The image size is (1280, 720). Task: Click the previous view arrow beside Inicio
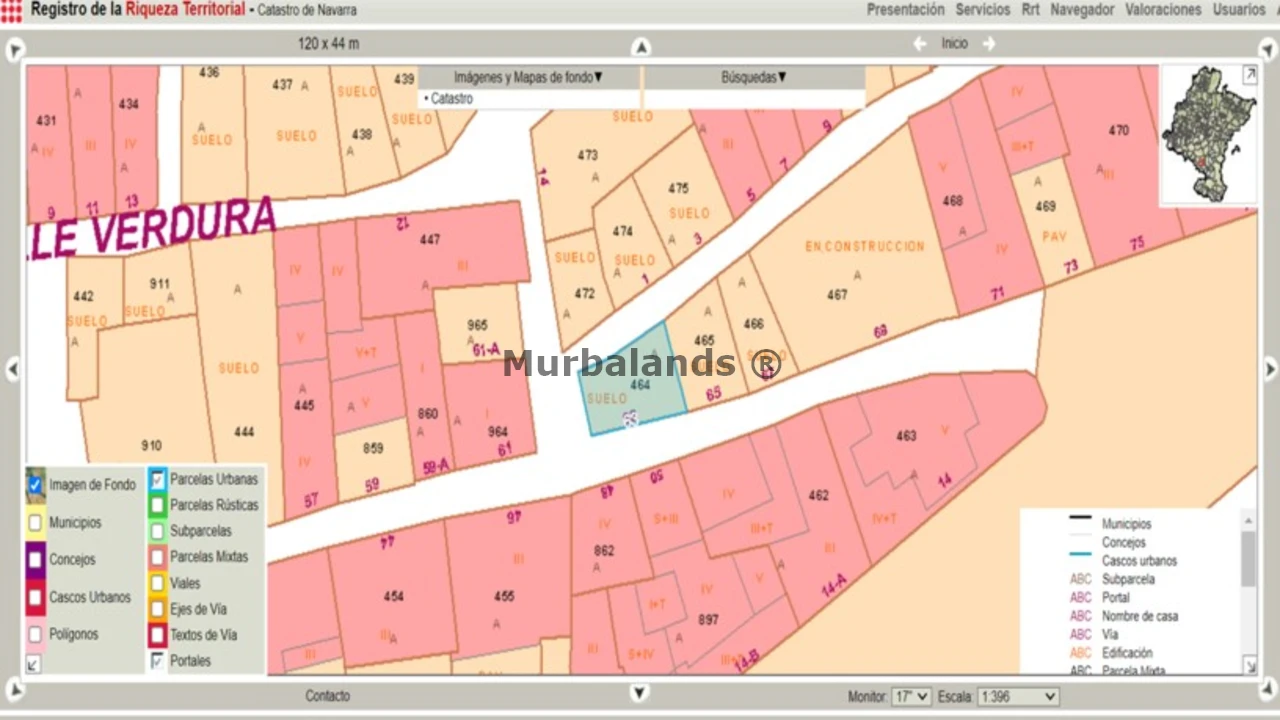tap(920, 44)
